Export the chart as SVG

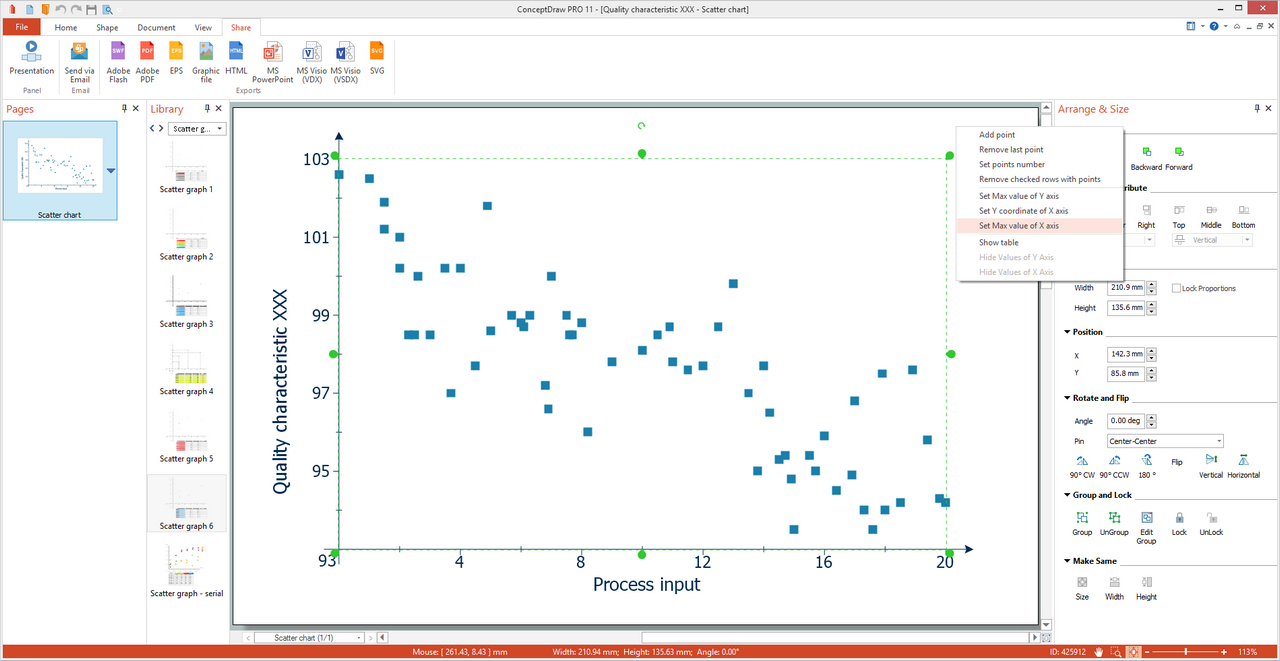tap(377, 57)
